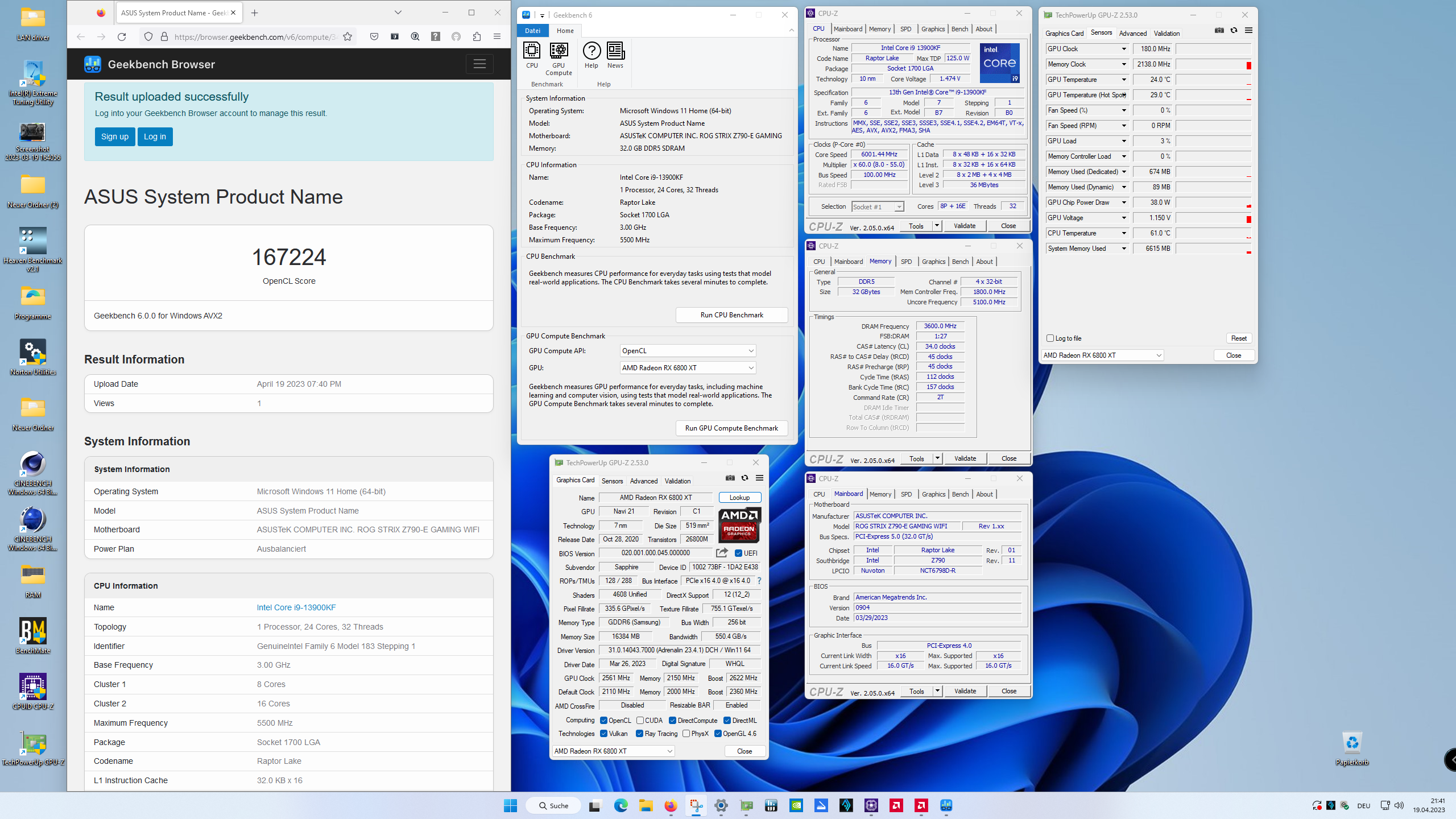Refresh sensors in GPU-Z Sensors window
Screen dimensions: 1456x819
tap(1234, 31)
